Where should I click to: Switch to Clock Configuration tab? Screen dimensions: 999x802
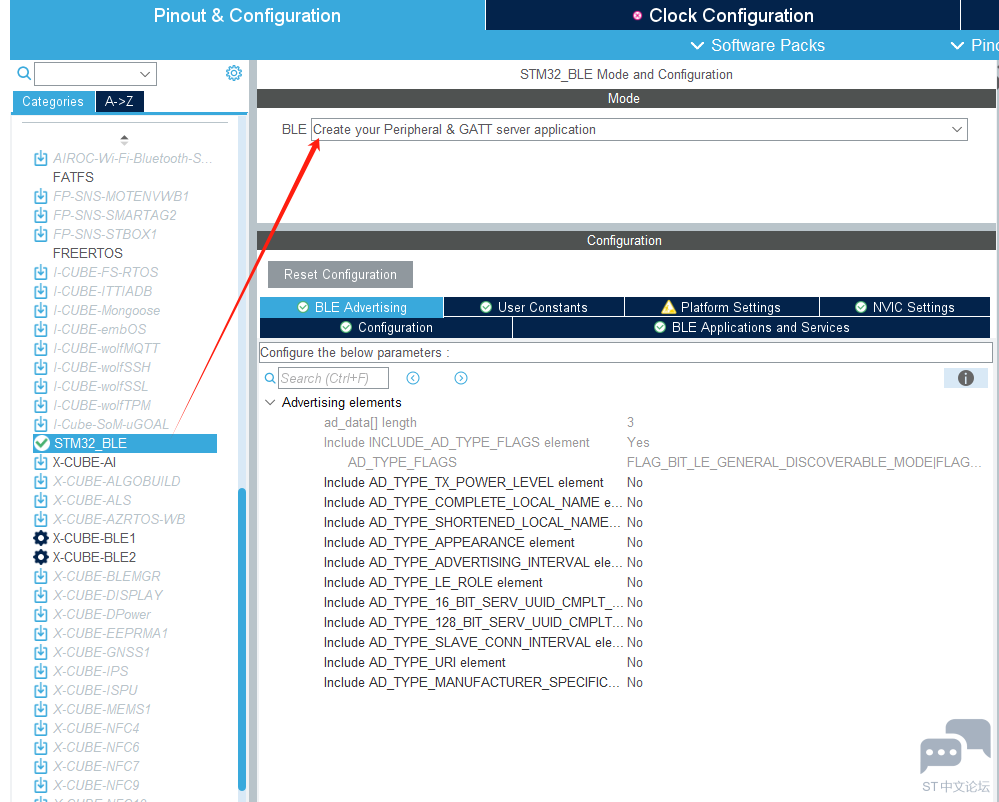723,15
